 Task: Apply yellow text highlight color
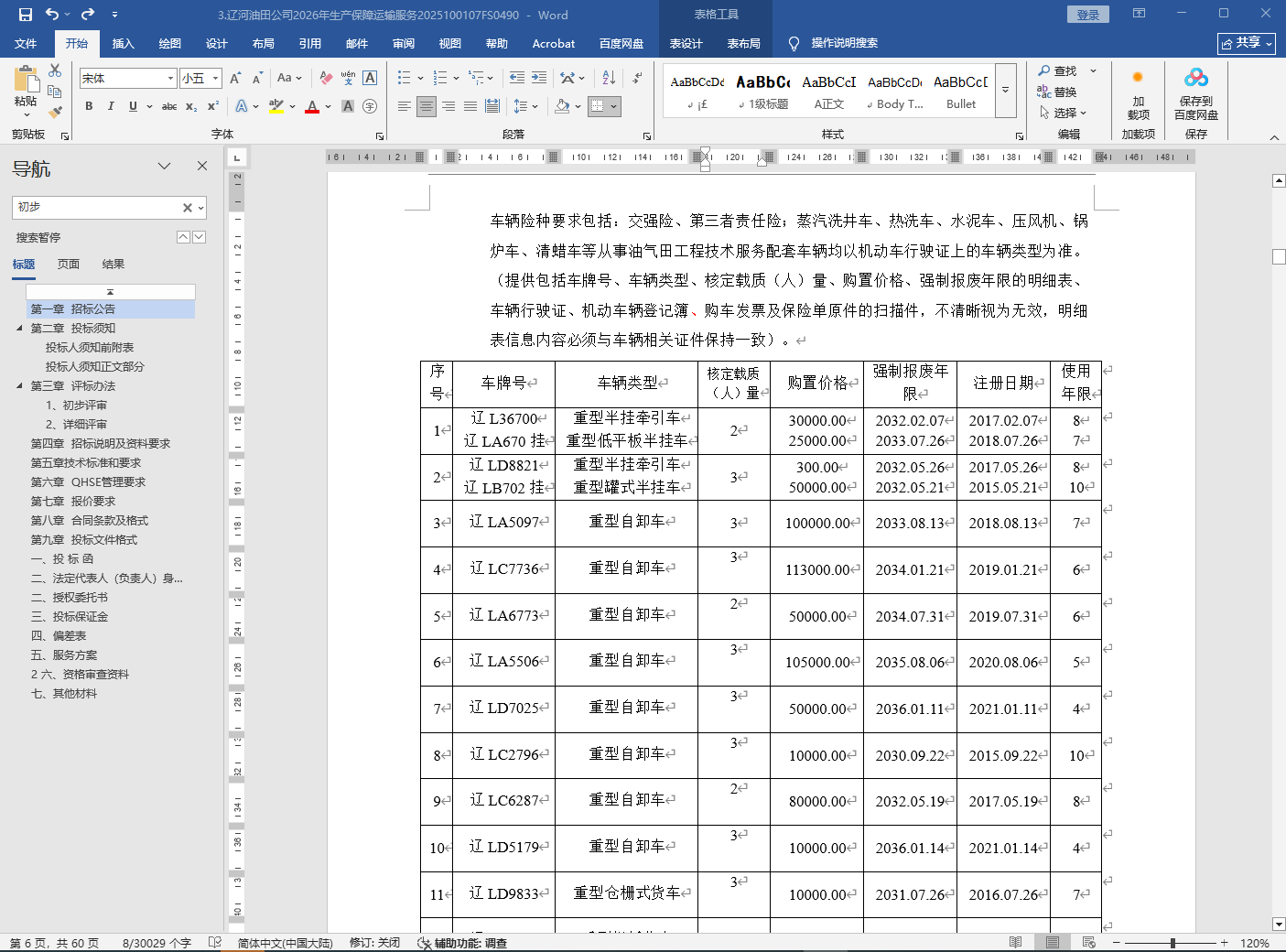coord(276,106)
